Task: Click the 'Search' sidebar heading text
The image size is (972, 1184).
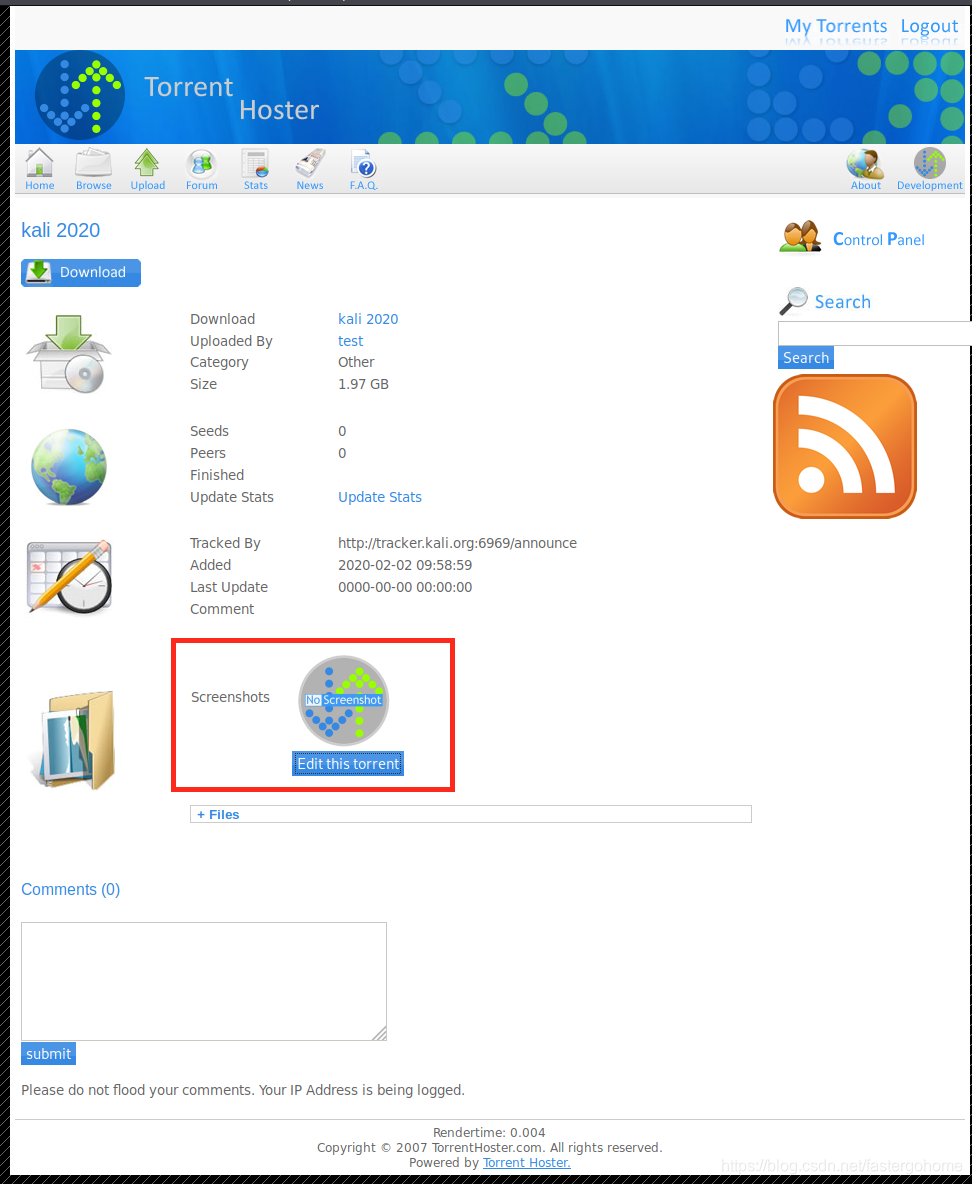Action: click(843, 301)
